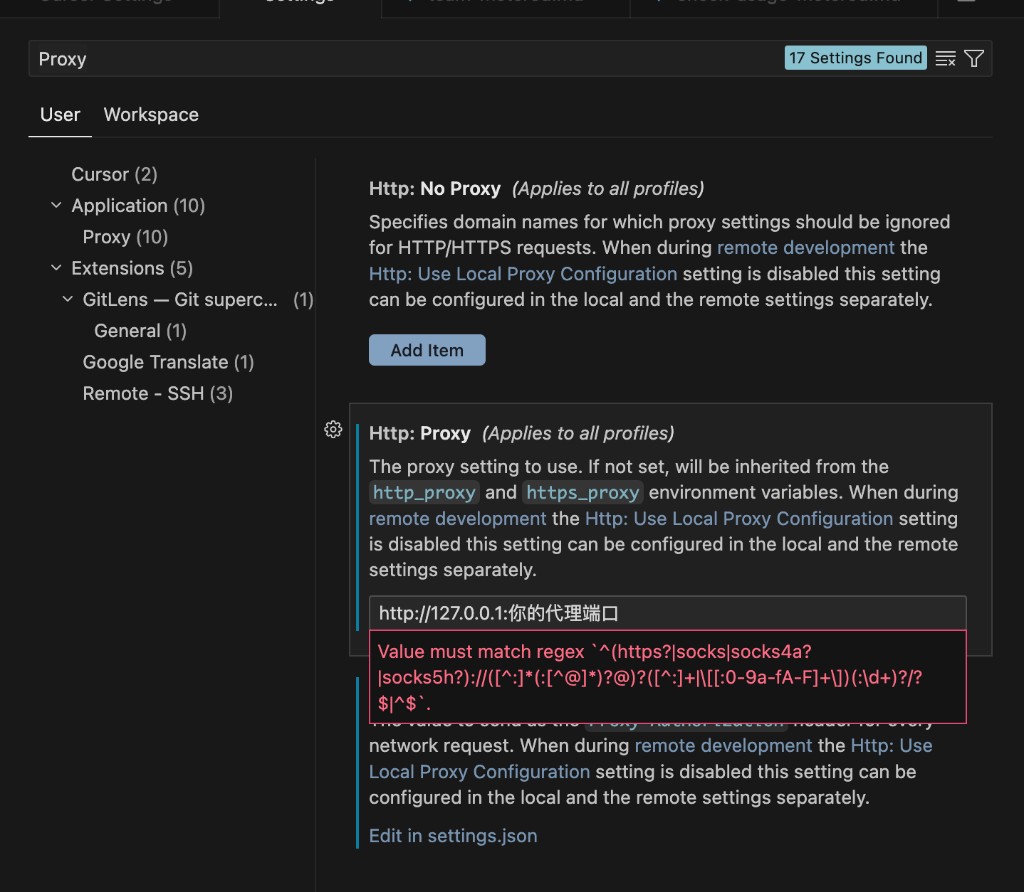Screen dimensions: 1024x892
Task: Open Edit in settings.json
Action: coord(452,835)
